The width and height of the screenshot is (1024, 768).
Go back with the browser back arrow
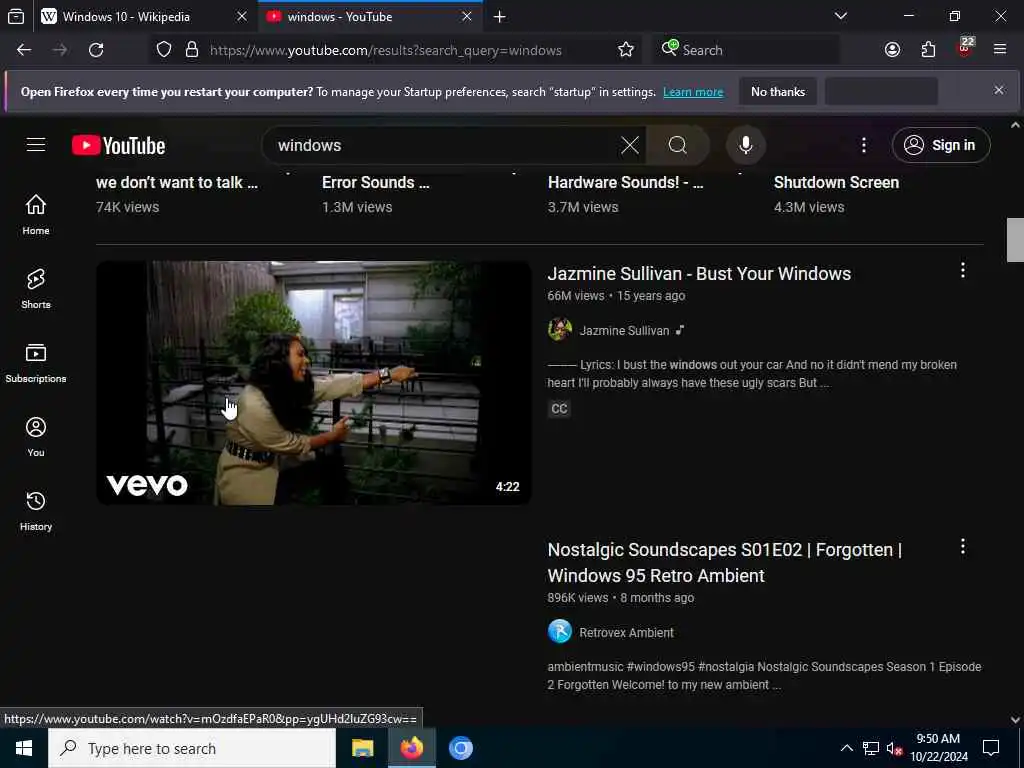tap(24, 50)
